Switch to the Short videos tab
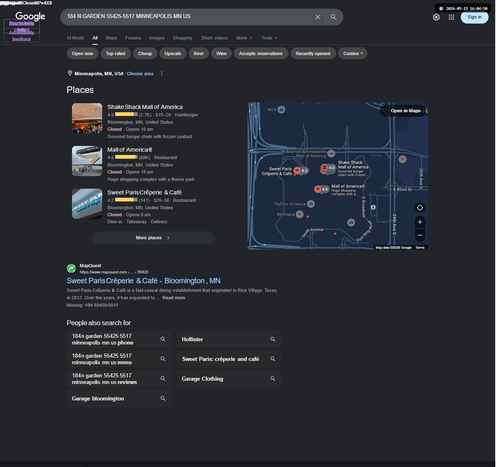The width and height of the screenshot is (500, 467). click(x=214, y=38)
